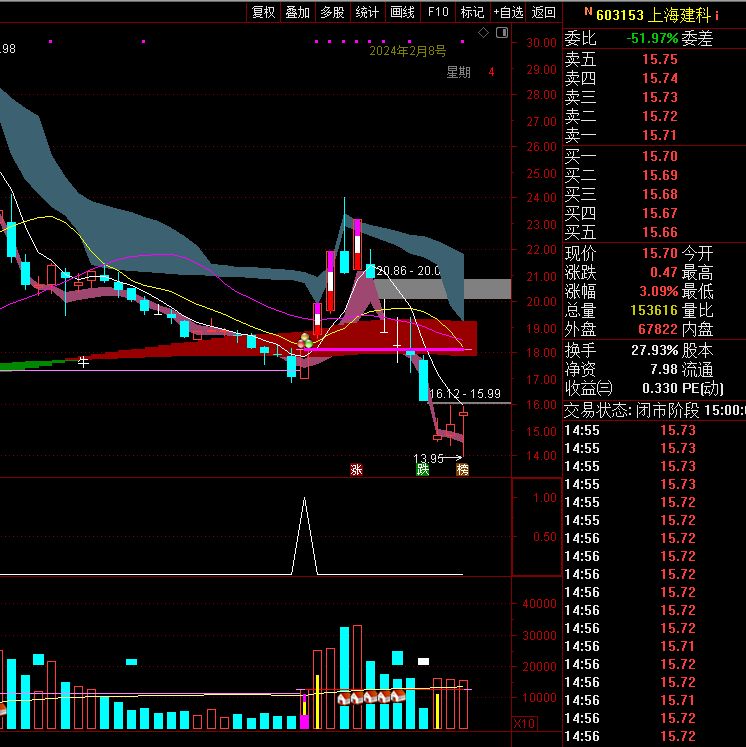The image size is (746, 747).
Task: Click the orange N marker before stock code
Action: coord(588,11)
